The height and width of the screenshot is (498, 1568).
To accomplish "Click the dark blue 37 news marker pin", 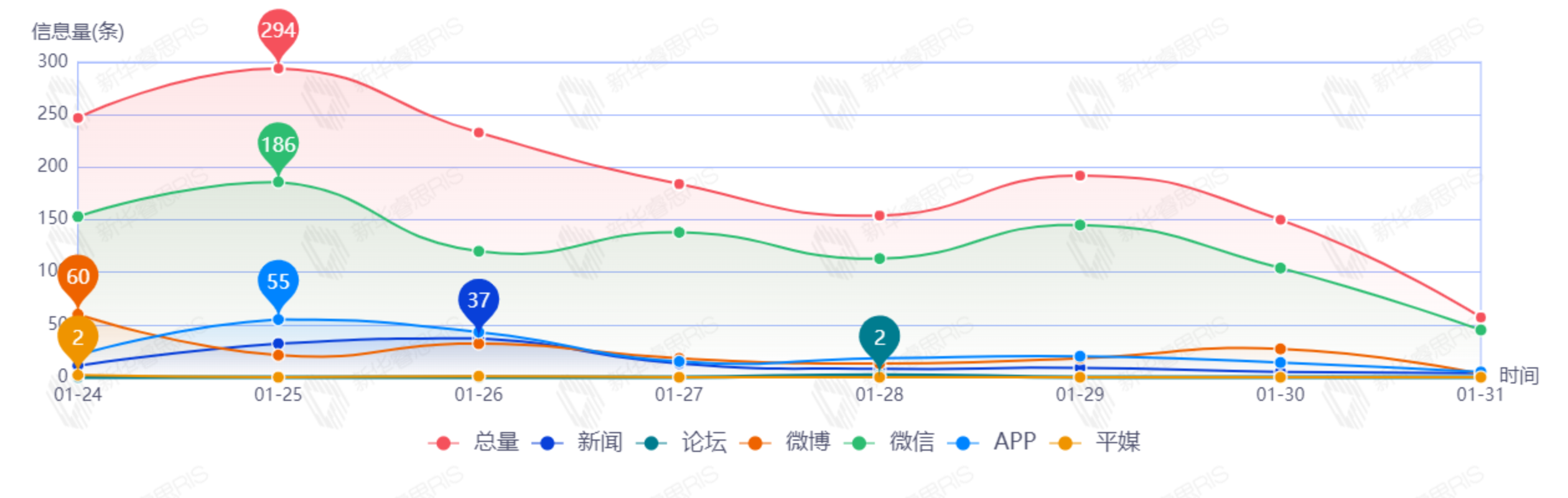I will click(x=478, y=300).
